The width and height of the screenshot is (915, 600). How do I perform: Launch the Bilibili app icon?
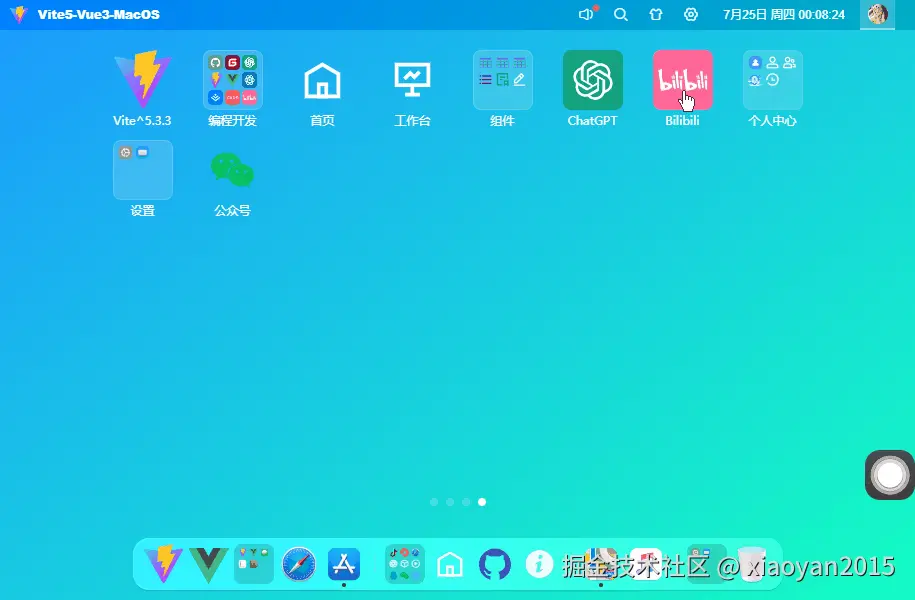tap(682, 80)
